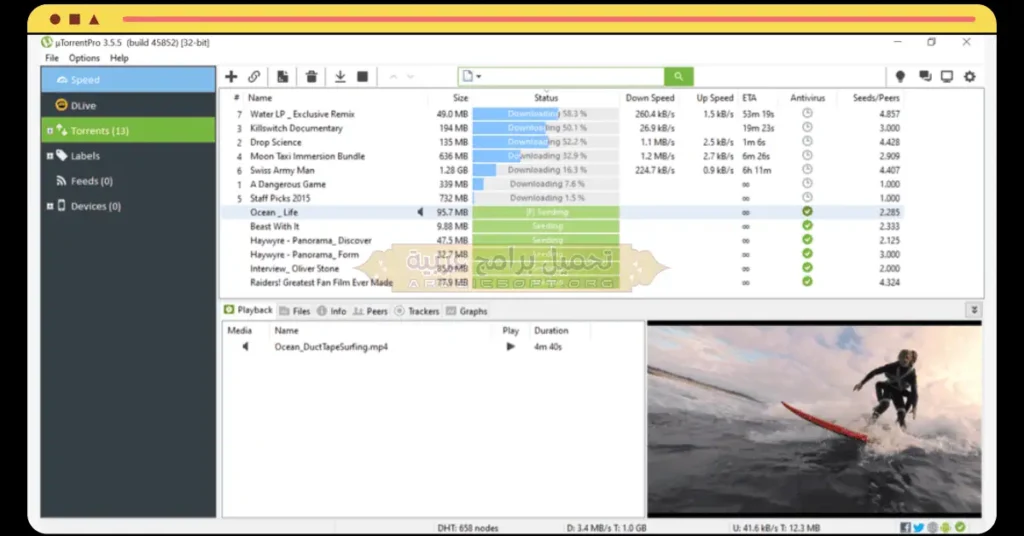Sort torrents by ETA column header

pyautogui.click(x=749, y=98)
